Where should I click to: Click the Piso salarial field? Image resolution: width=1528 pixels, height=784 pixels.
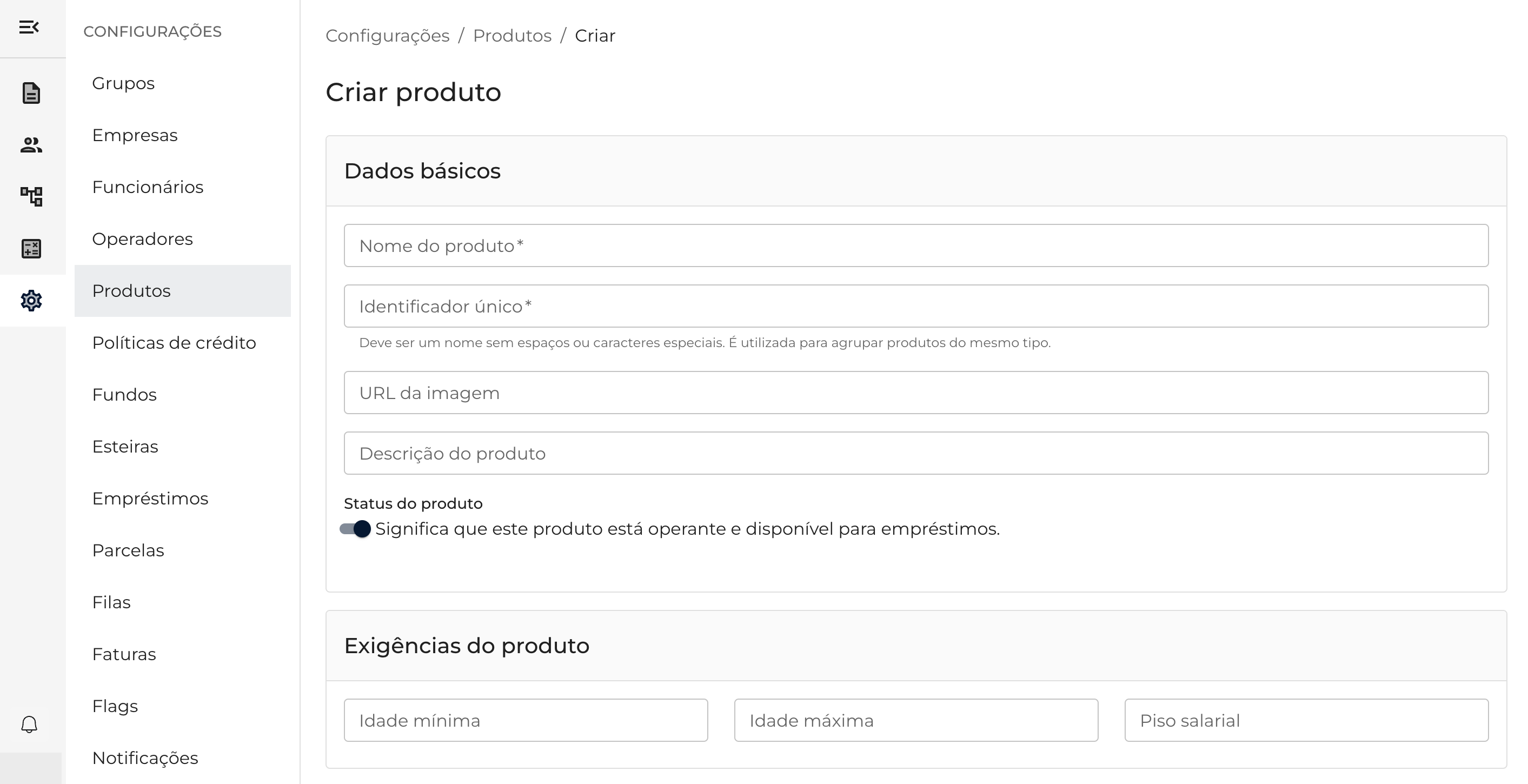[x=1306, y=721]
